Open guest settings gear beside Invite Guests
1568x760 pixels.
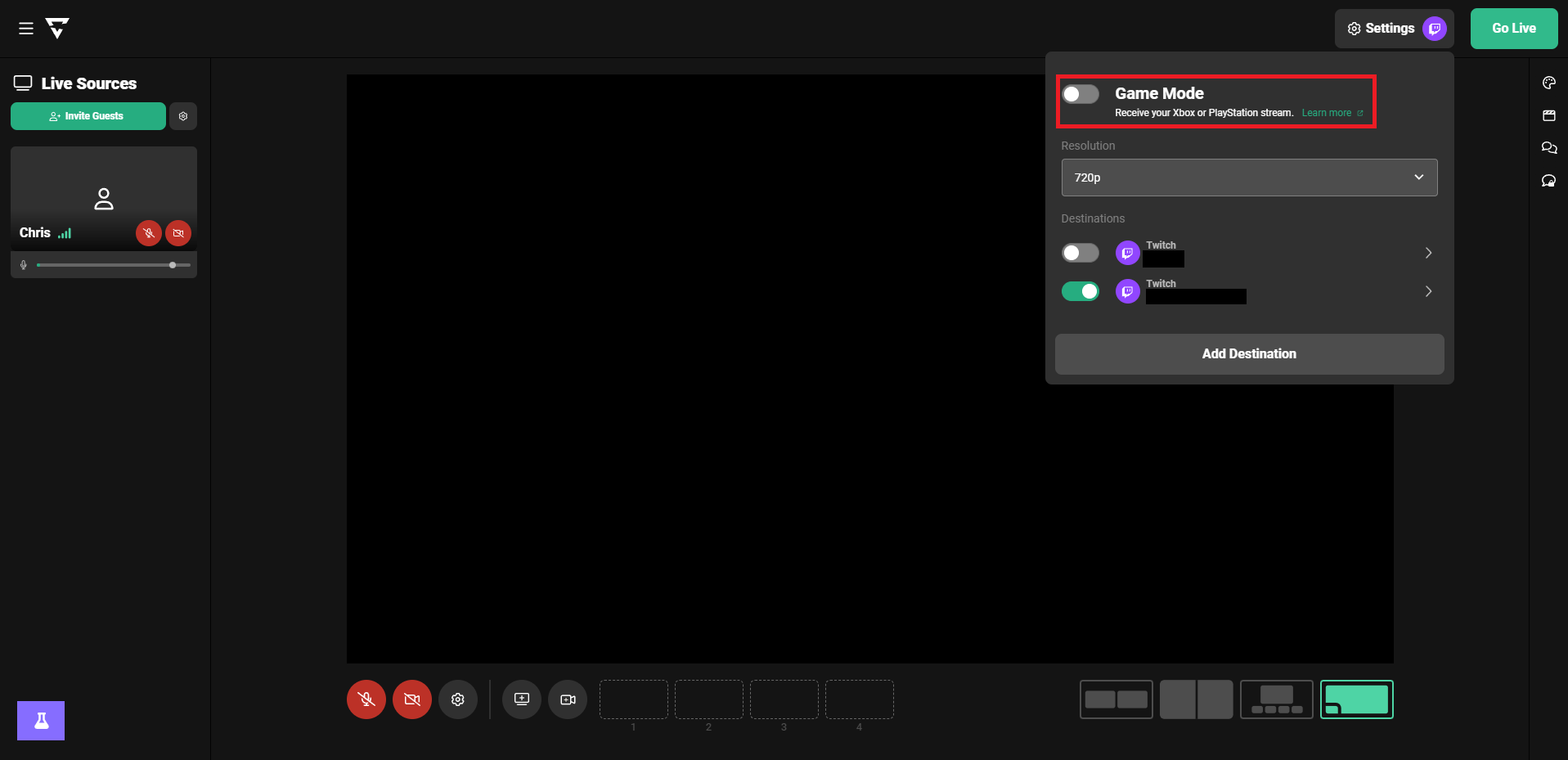(183, 116)
